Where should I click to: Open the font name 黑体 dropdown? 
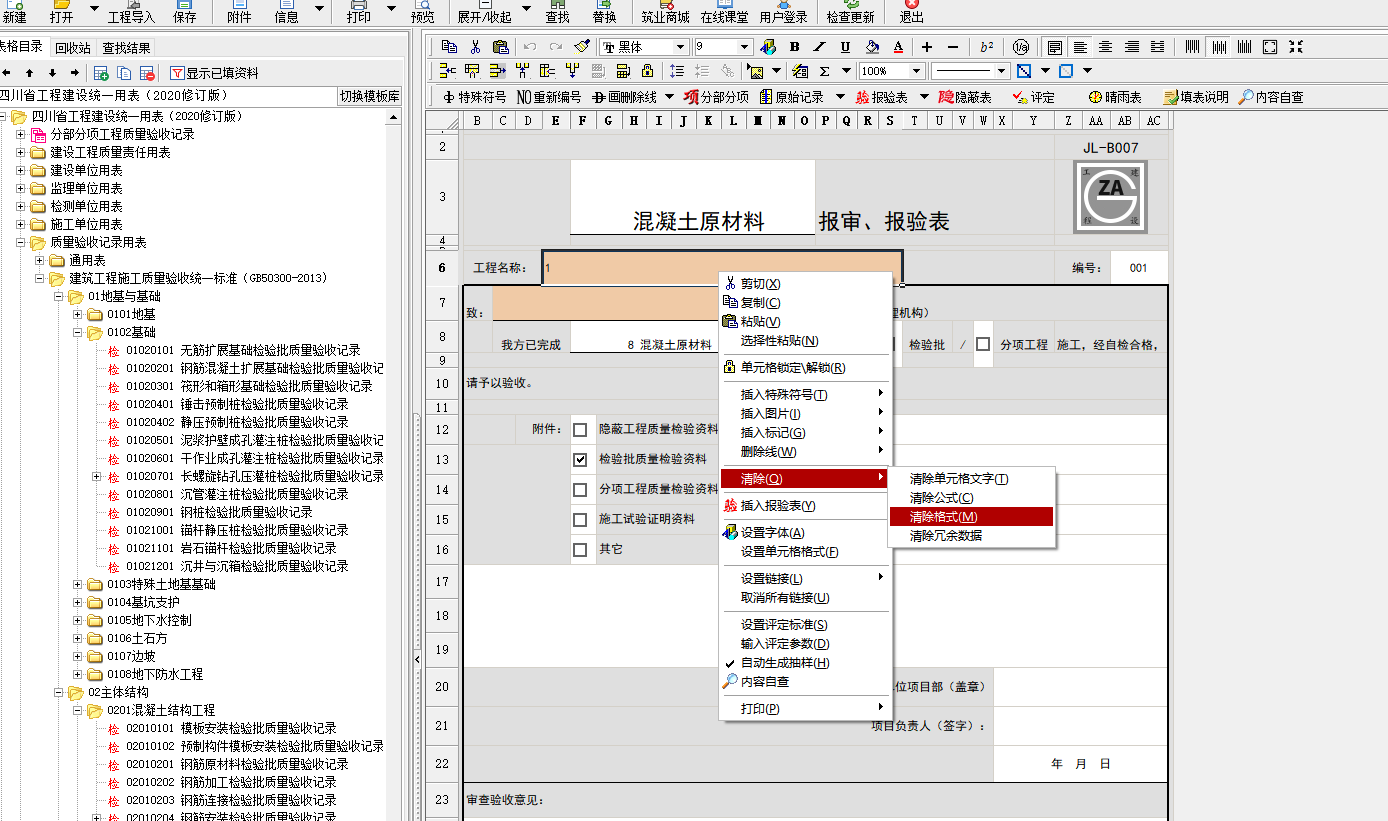coord(681,47)
